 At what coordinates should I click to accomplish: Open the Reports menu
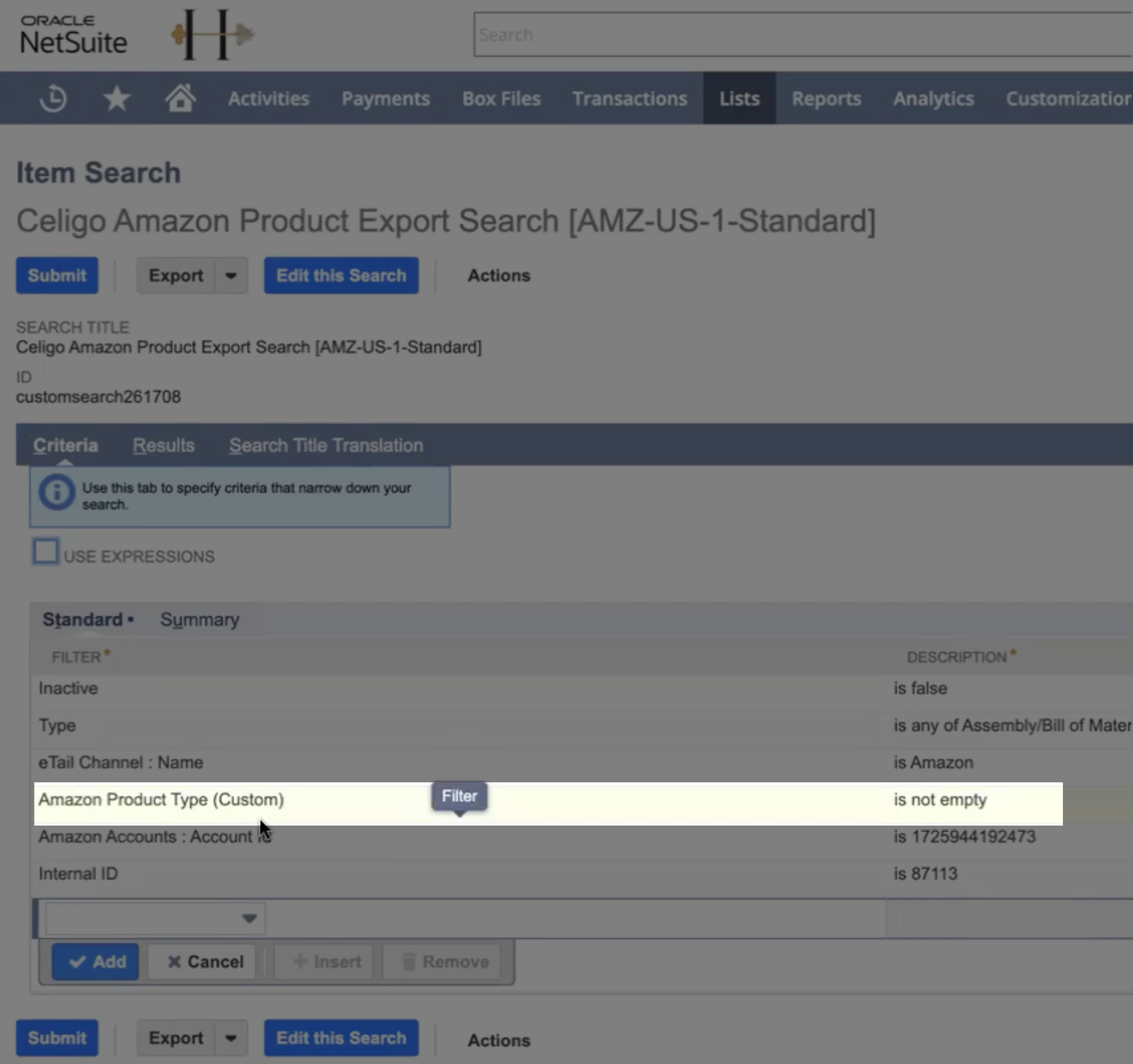coord(826,98)
